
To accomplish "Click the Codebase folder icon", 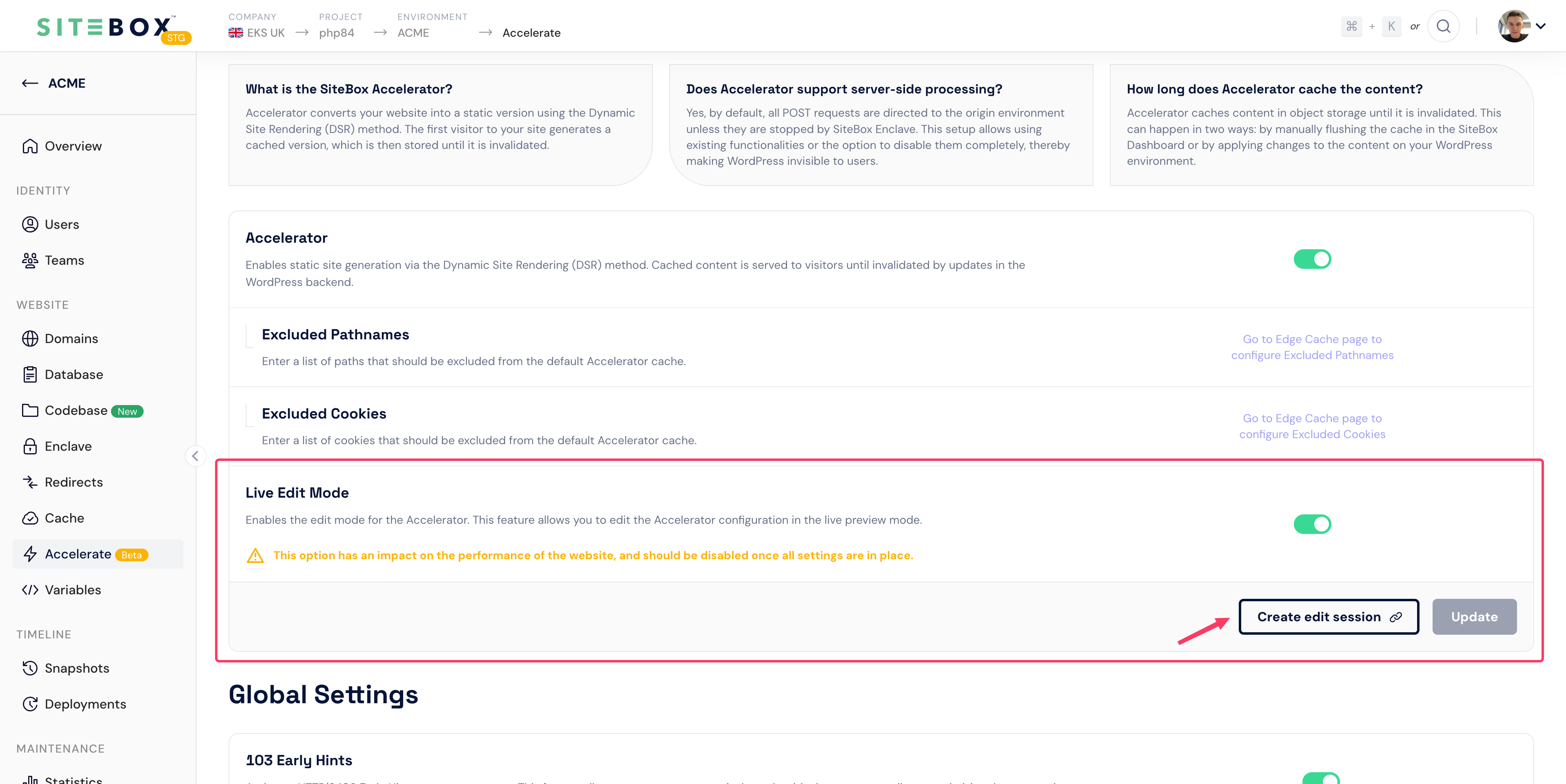I will tap(30, 410).
